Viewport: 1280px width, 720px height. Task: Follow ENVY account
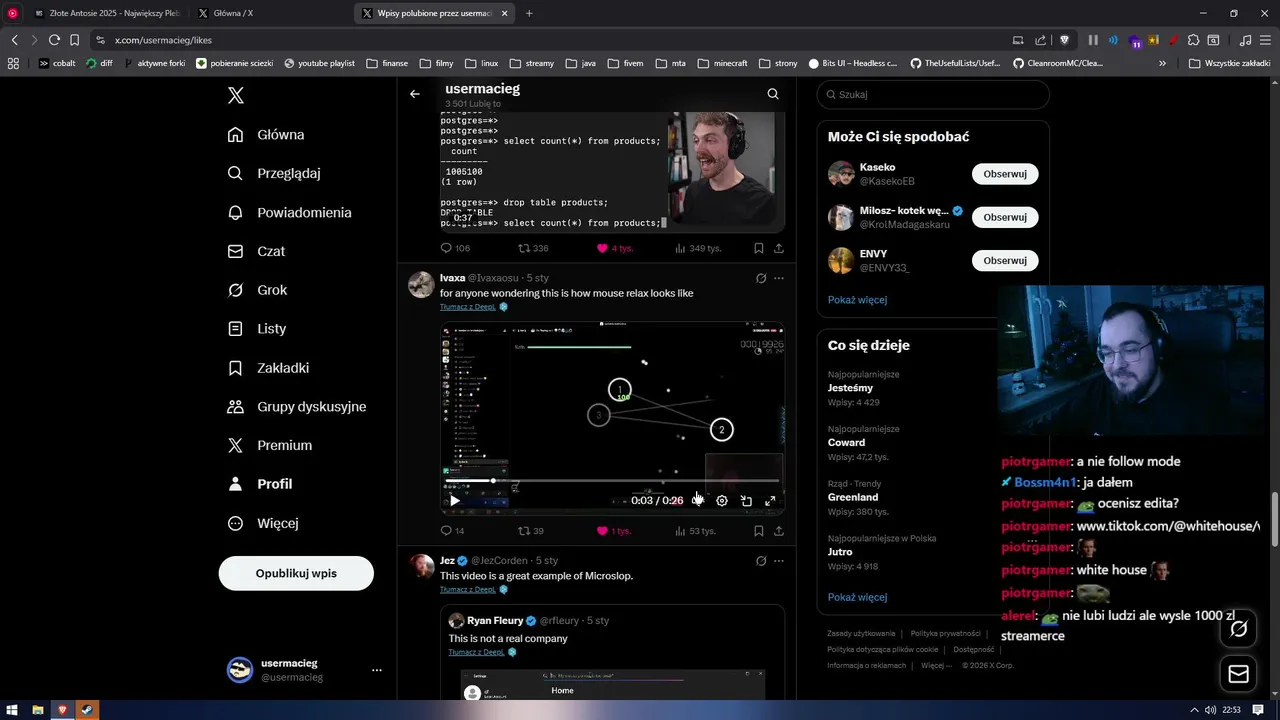1005,260
